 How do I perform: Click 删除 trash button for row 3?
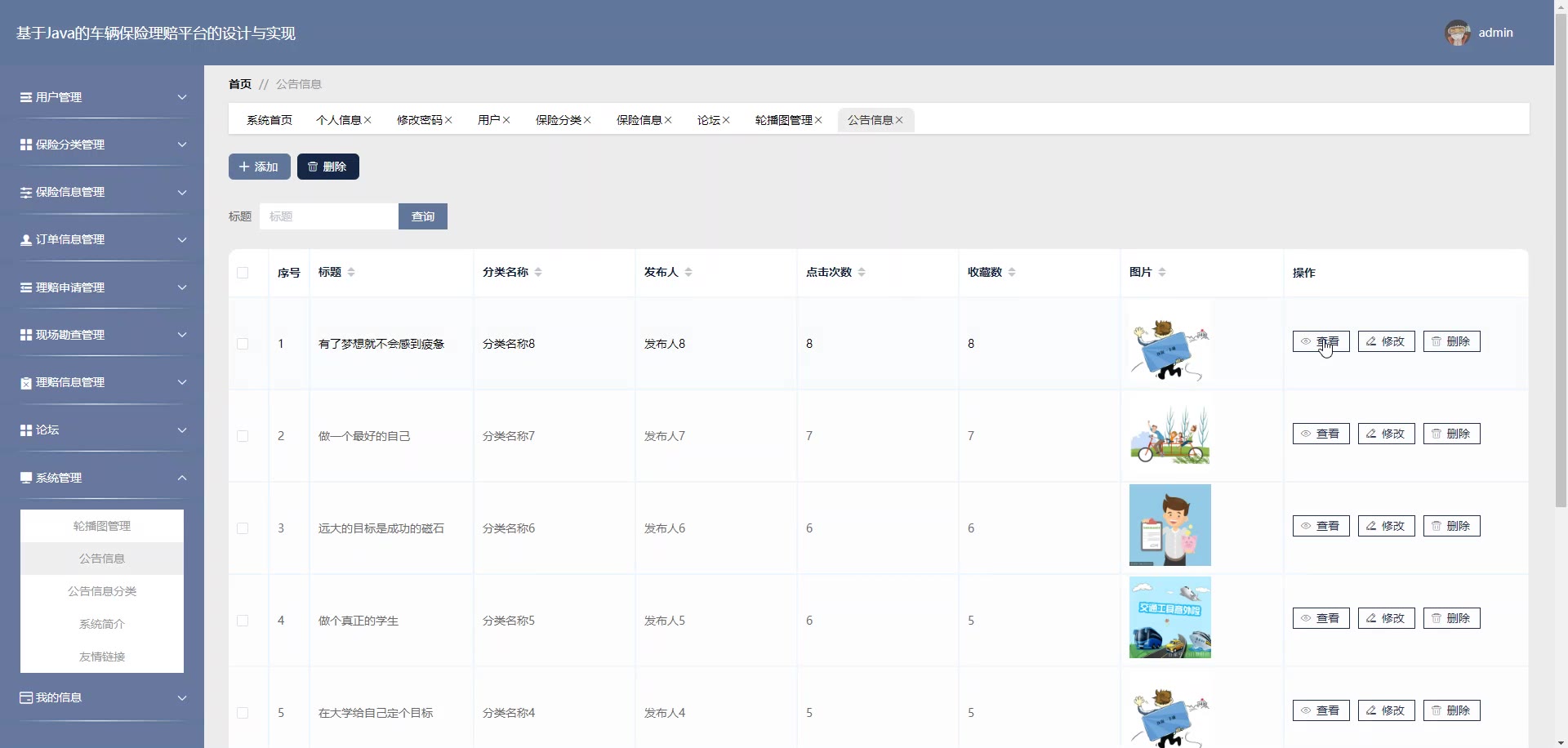click(1451, 526)
